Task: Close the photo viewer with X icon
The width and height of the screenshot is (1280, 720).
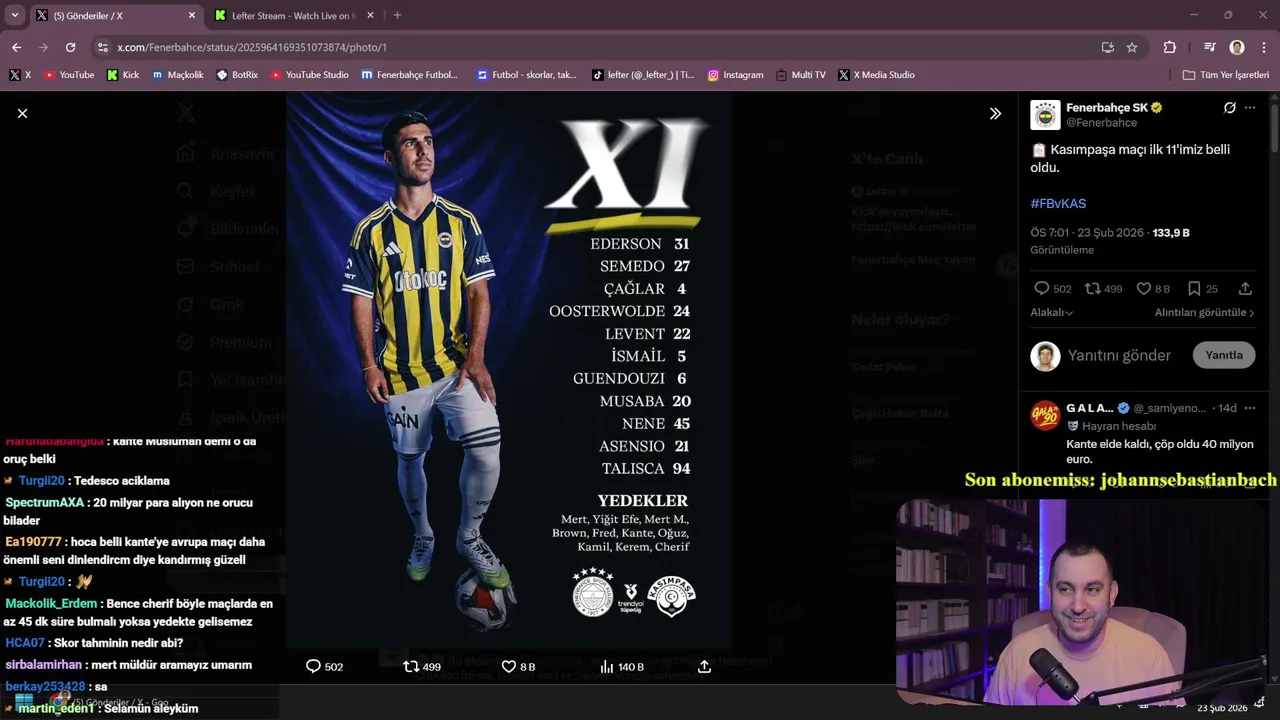Action: coord(22,114)
